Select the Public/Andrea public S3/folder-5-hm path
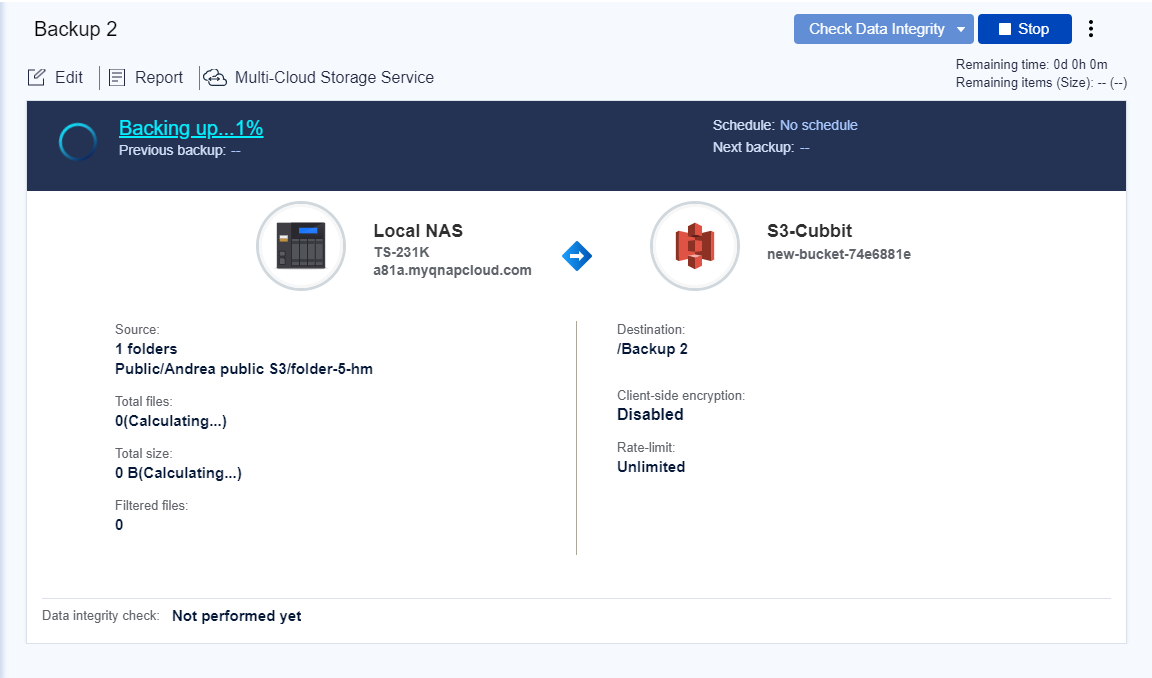This screenshot has height=678, width=1152. tap(244, 369)
